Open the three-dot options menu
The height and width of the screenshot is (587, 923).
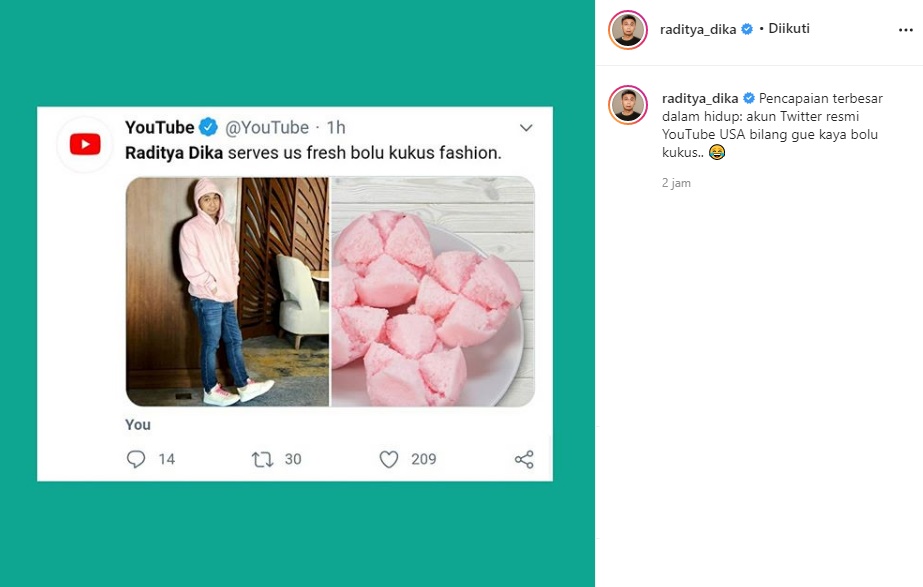click(905, 29)
